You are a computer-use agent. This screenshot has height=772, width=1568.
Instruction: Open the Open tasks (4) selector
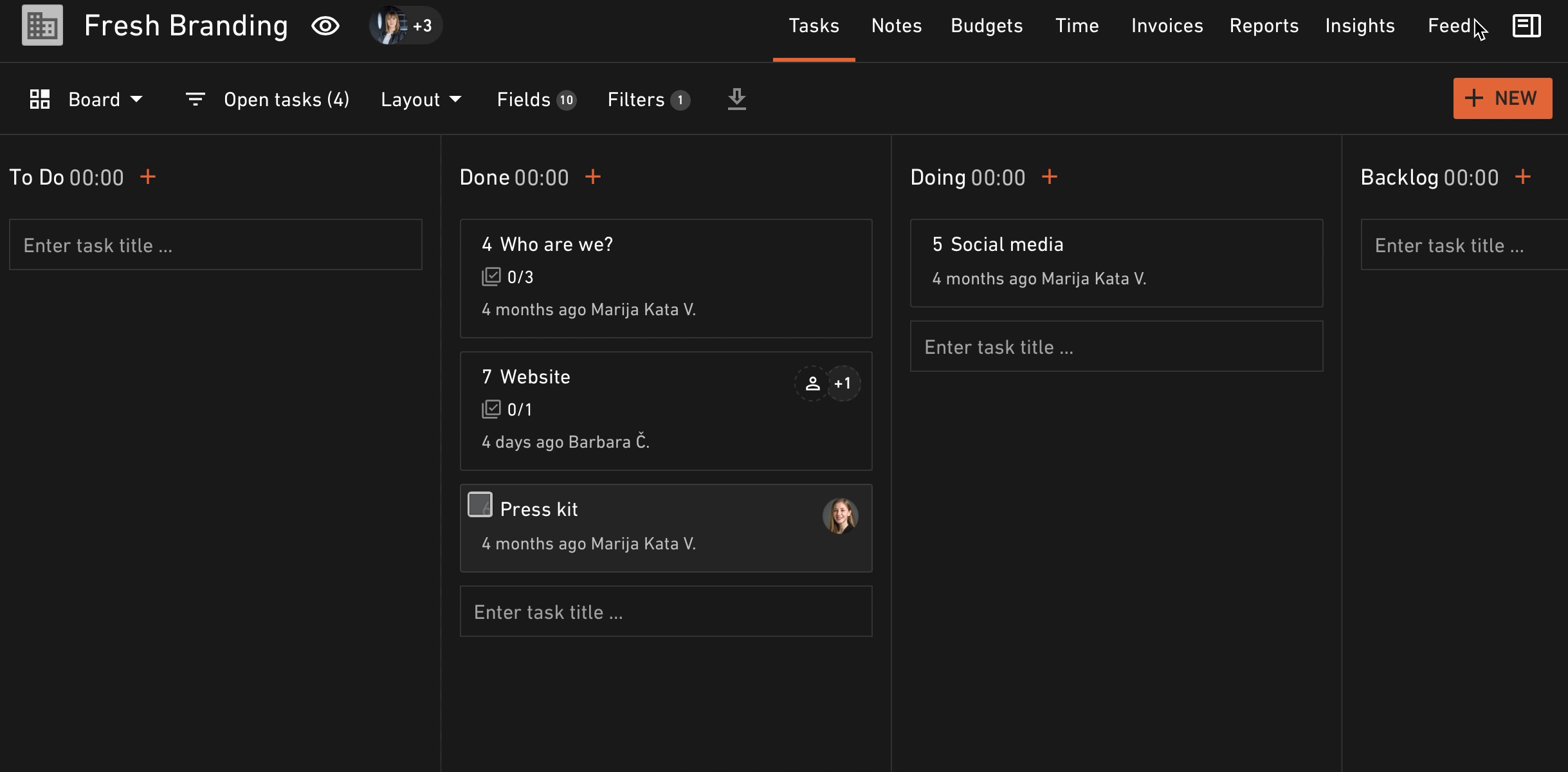point(286,99)
